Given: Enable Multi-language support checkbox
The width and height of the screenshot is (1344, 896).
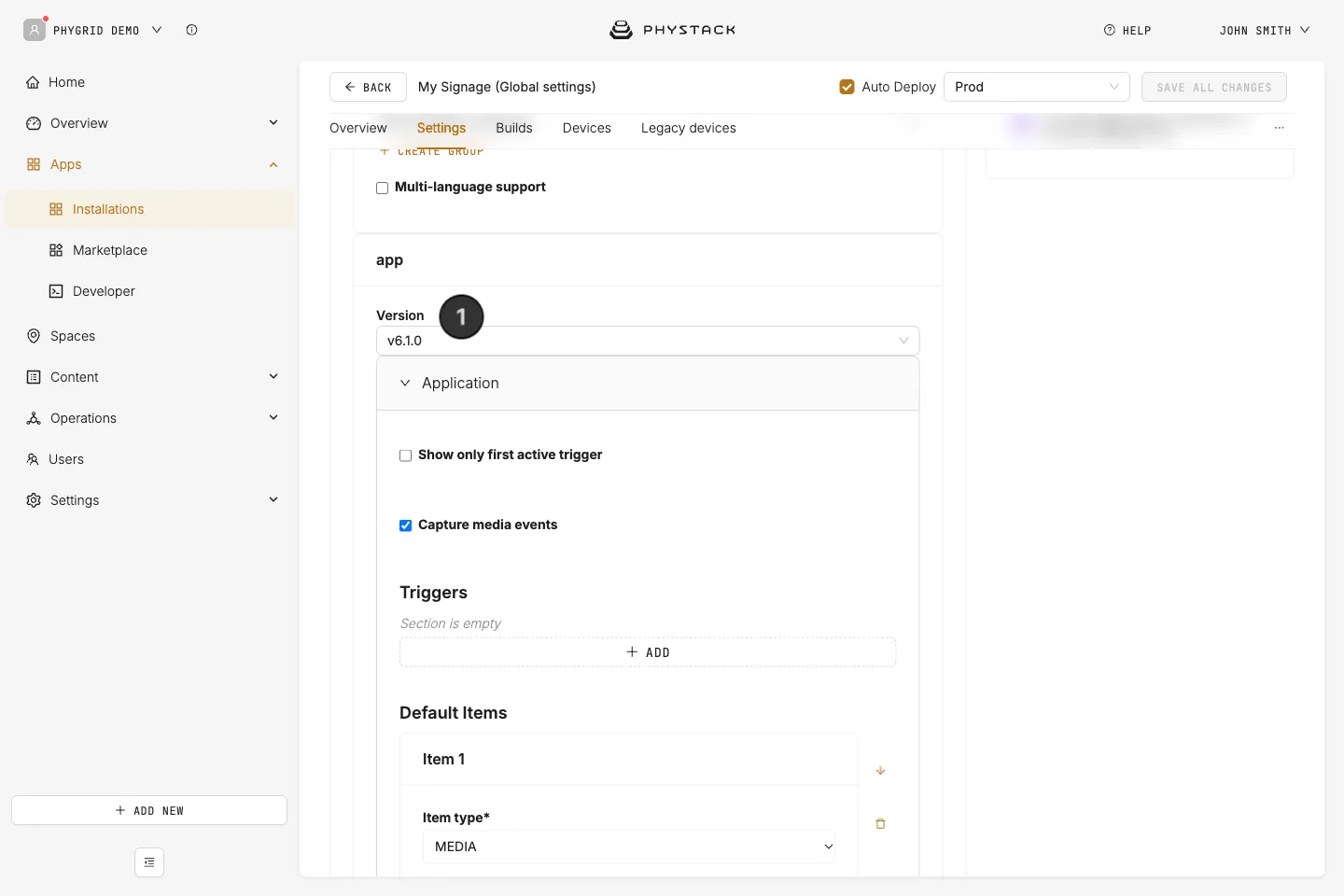Looking at the screenshot, I should click(382, 188).
